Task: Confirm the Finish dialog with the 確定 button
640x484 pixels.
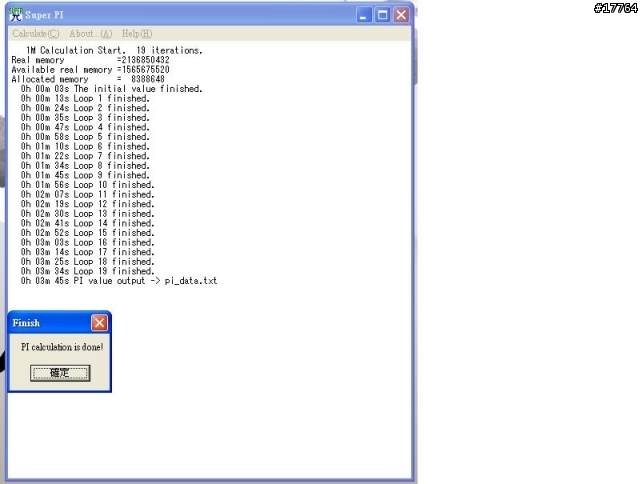Action: 60,373
